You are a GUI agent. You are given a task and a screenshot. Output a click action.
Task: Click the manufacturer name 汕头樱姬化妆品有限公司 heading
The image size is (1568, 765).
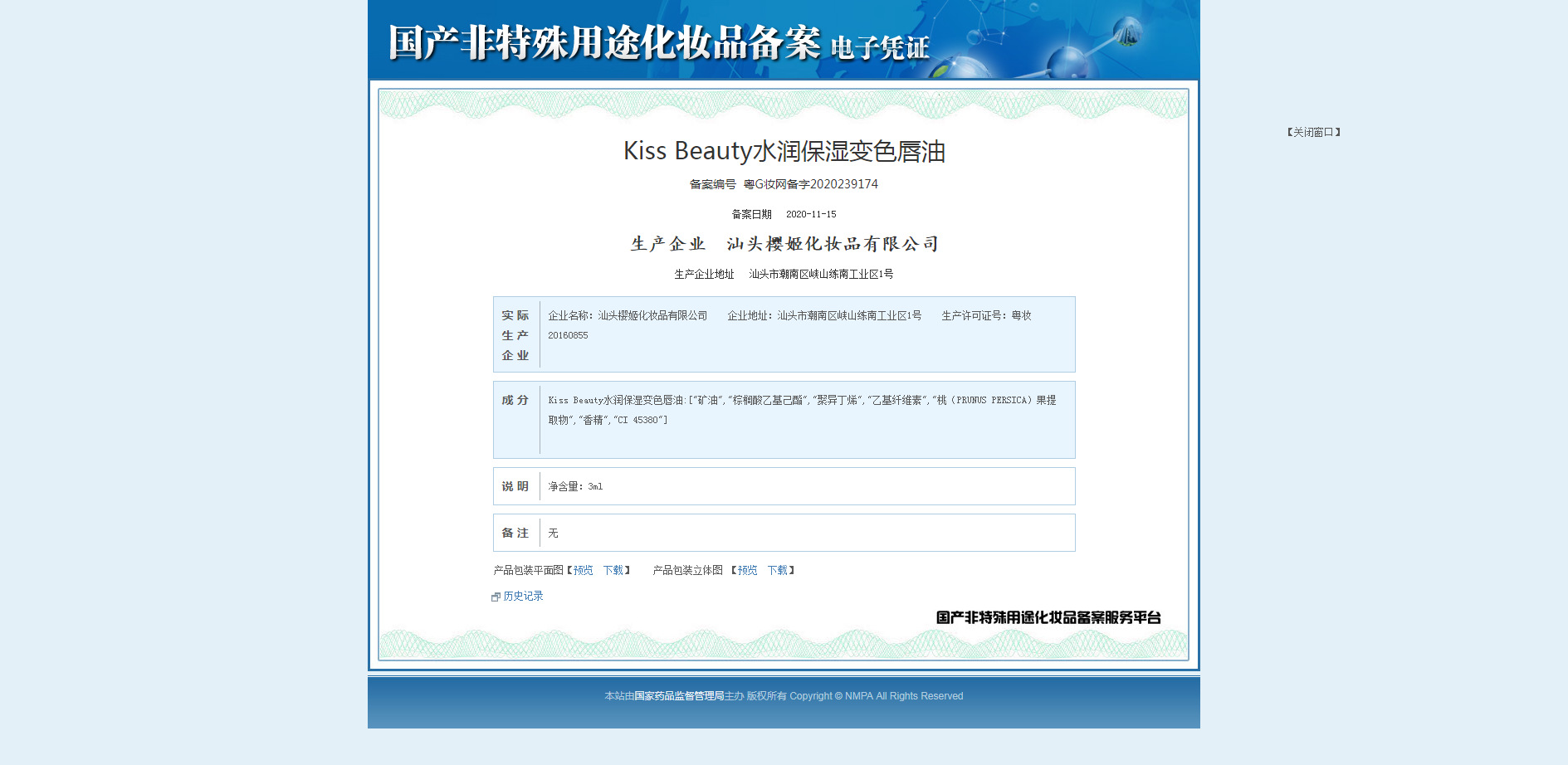833,244
